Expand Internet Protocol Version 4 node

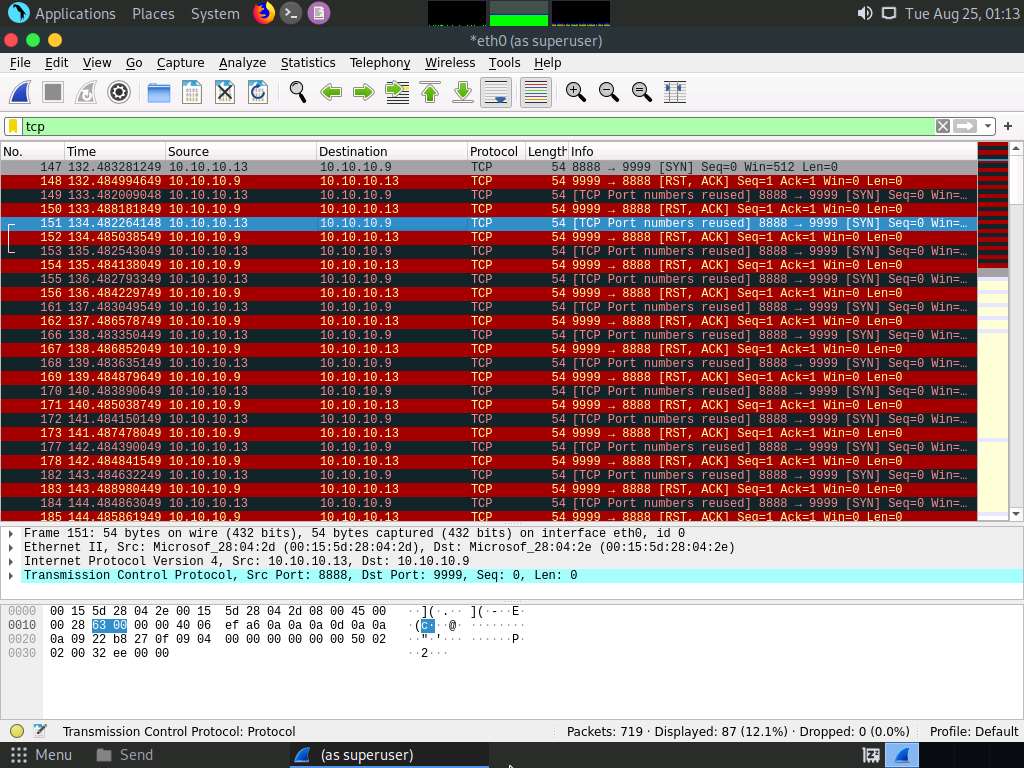[x=10, y=561]
